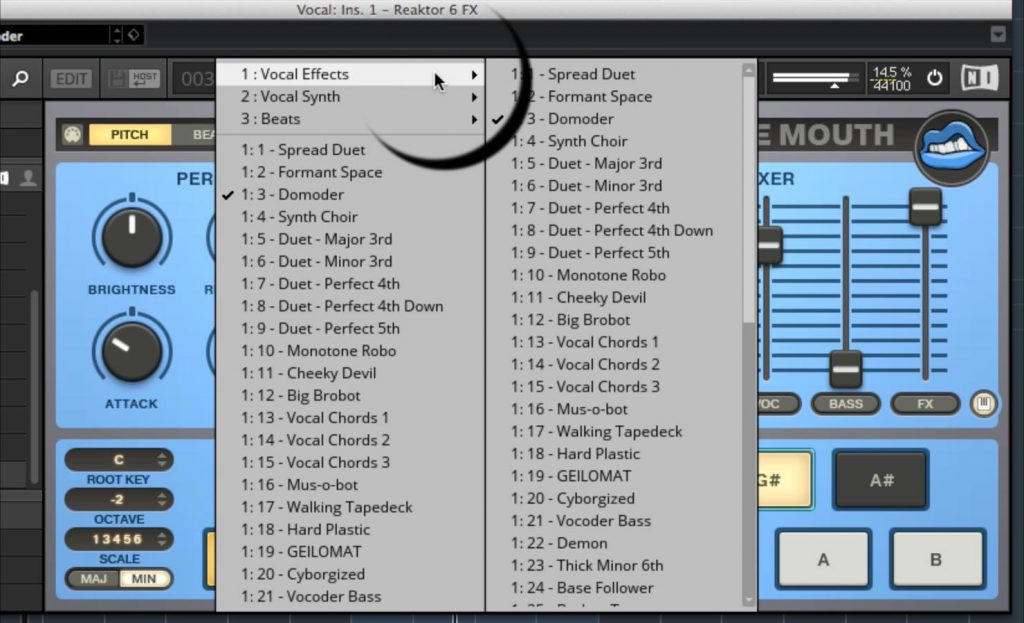Click the save-to-host disk icon
Viewport: 1024px width, 623px height.
pyautogui.click(x=131, y=79)
